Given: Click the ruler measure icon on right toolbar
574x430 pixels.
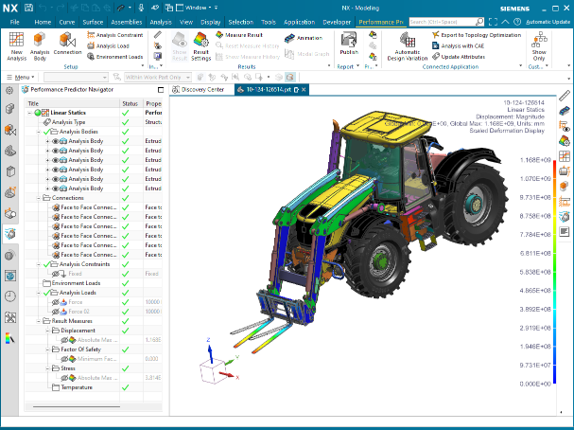Looking at the screenshot, I should (x=564, y=96).
